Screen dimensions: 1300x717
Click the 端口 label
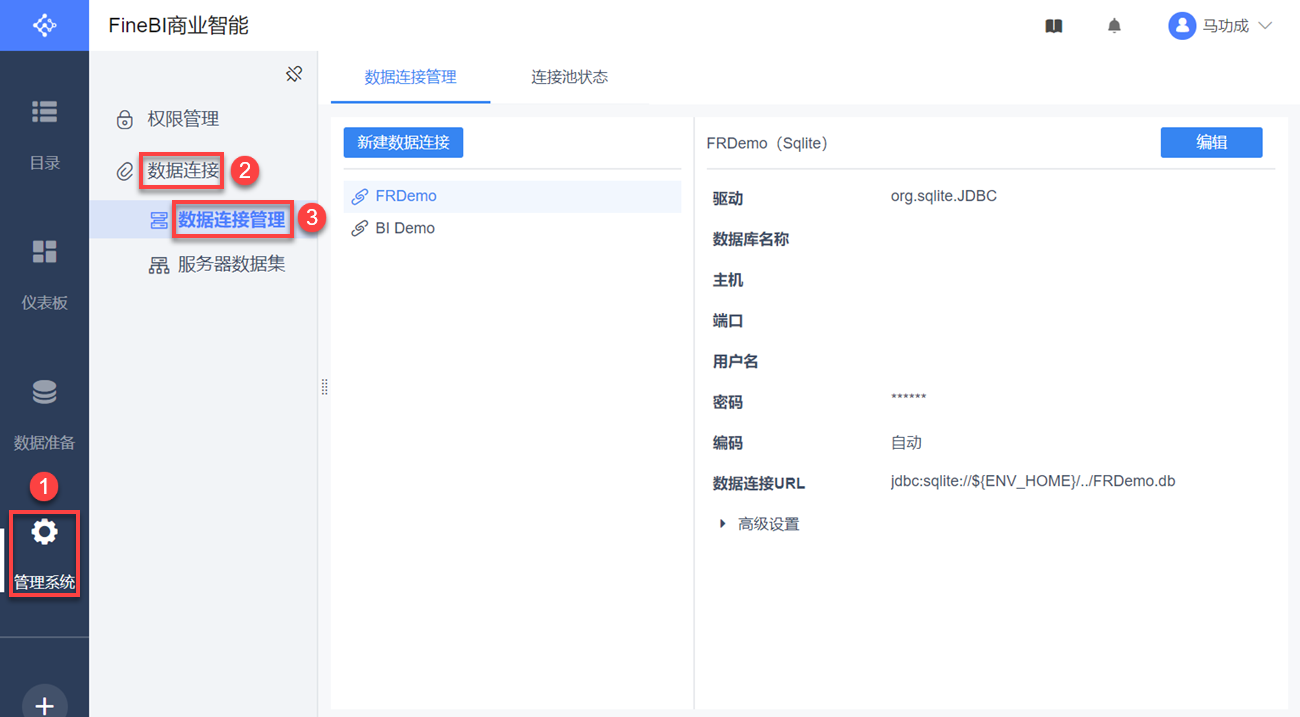[x=728, y=321]
